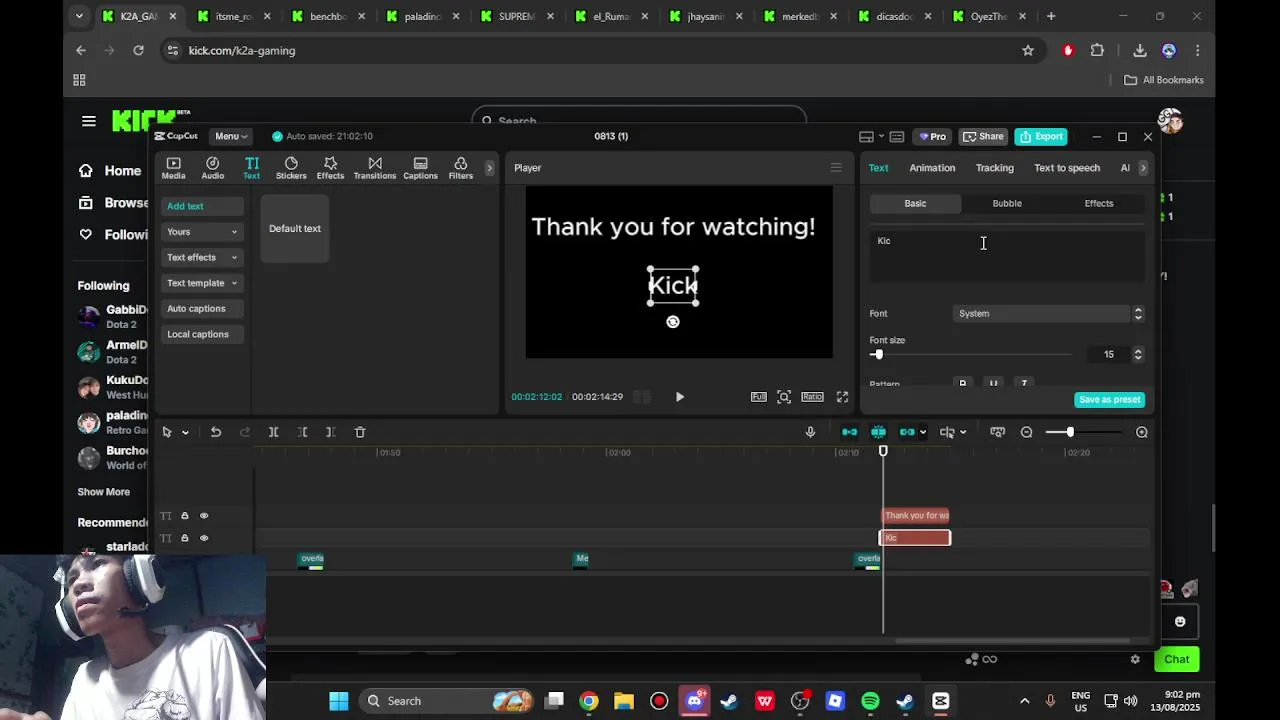Image resolution: width=1280 pixels, height=720 pixels.
Task: Click the delete-left trim icon in timeline
Action: point(302,432)
